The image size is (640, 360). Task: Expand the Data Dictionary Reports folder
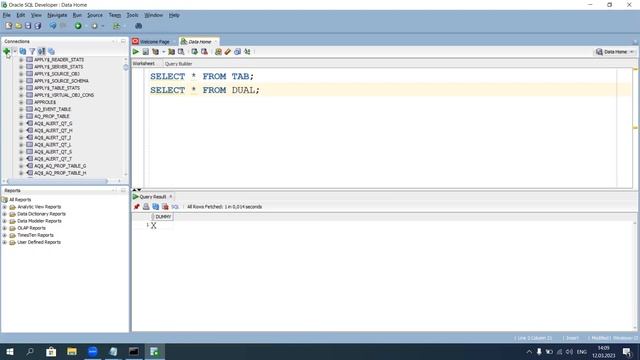(5, 214)
